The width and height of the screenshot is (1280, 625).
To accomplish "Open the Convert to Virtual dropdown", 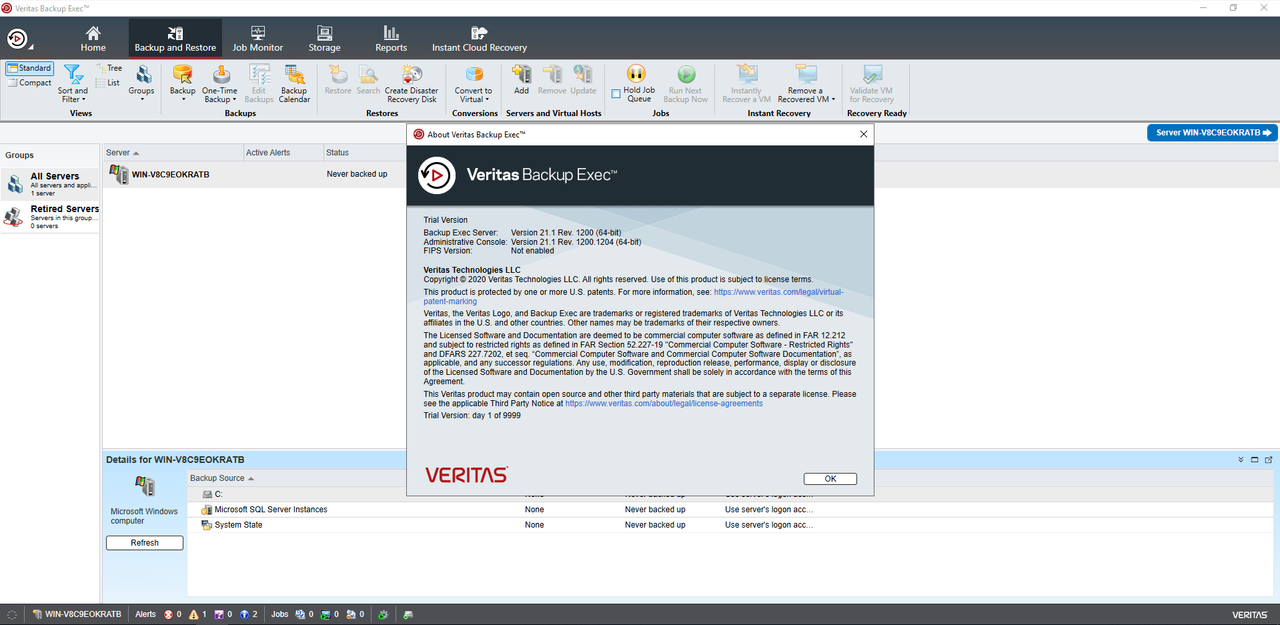I will (474, 83).
